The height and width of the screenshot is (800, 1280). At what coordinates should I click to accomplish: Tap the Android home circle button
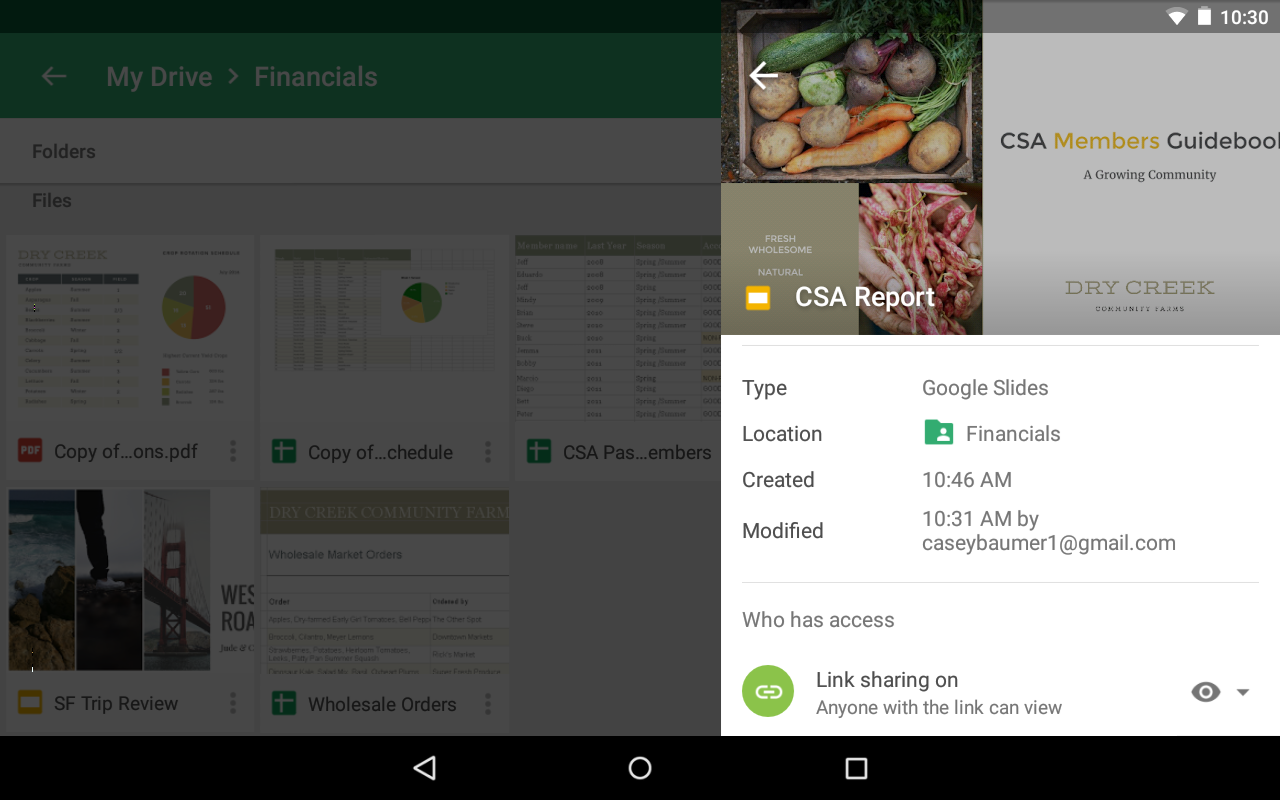click(x=640, y=768)
